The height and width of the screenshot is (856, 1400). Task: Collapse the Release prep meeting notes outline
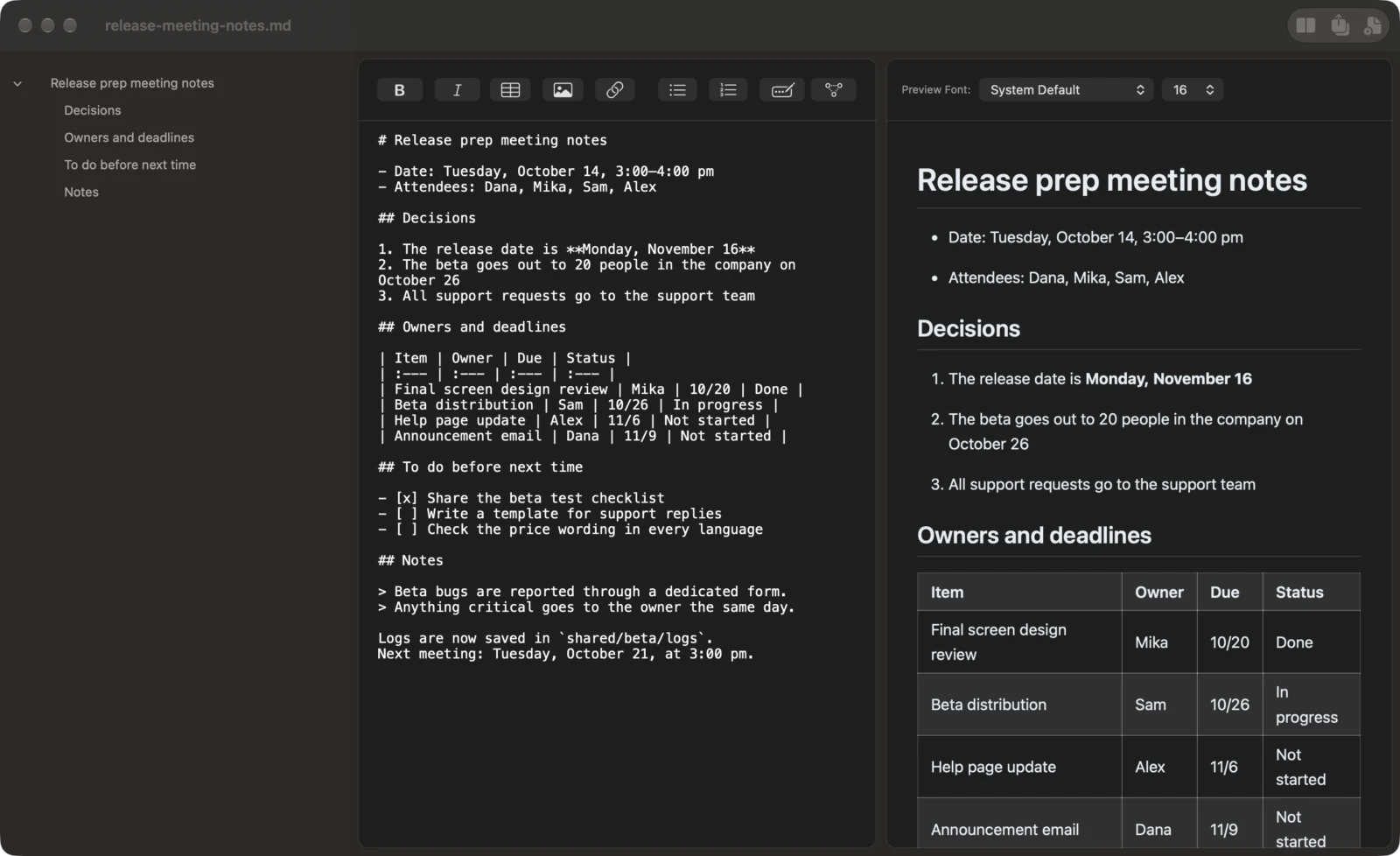[17, 84]
